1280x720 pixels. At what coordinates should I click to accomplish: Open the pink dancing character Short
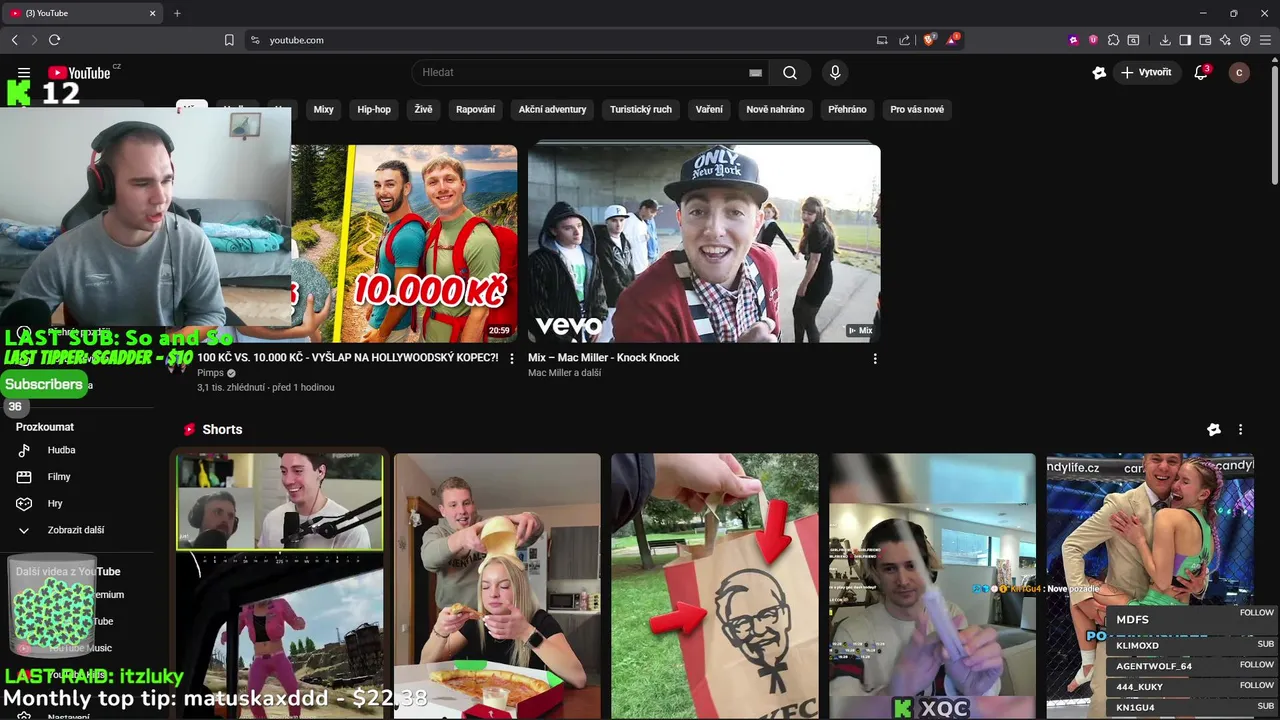pyautogui.click(x=279, y=586)
